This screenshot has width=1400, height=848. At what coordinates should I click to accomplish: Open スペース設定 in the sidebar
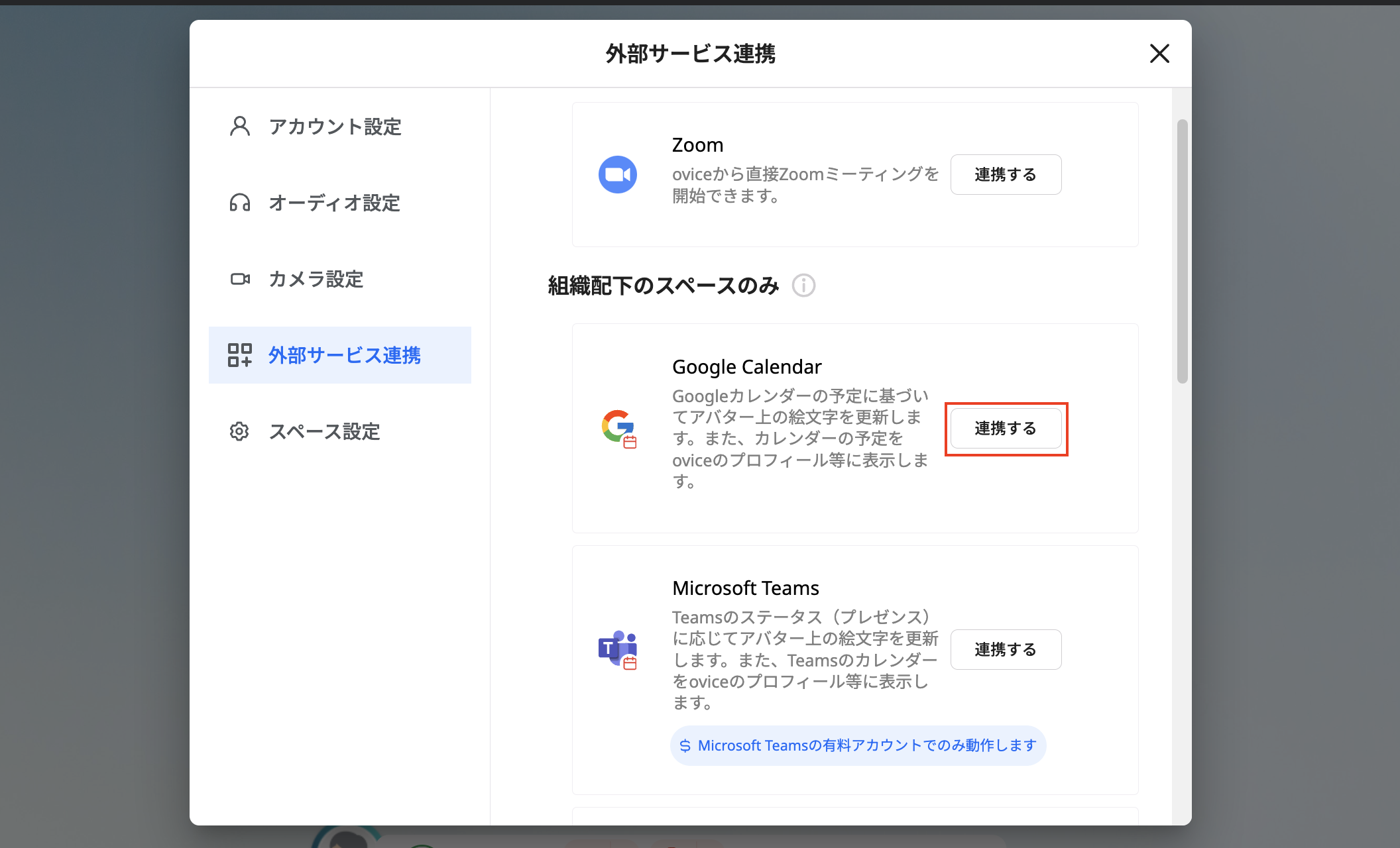click(x=340, y=431)
